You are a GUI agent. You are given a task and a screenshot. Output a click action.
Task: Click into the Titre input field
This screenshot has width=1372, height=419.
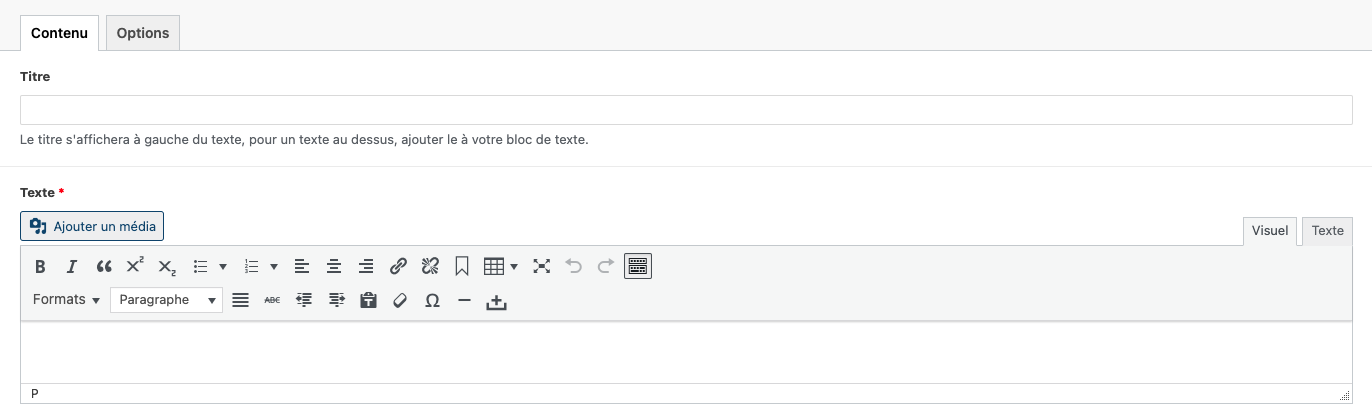(x=686, y=110)
